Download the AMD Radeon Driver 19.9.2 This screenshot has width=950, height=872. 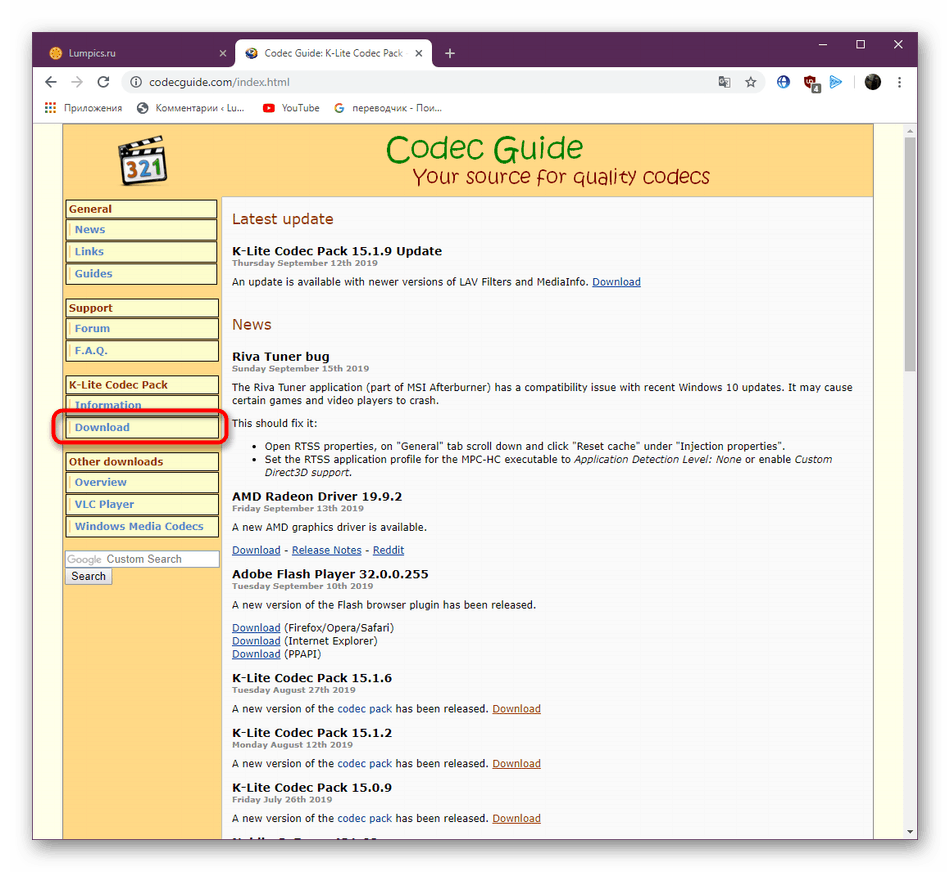click(256, 550)
